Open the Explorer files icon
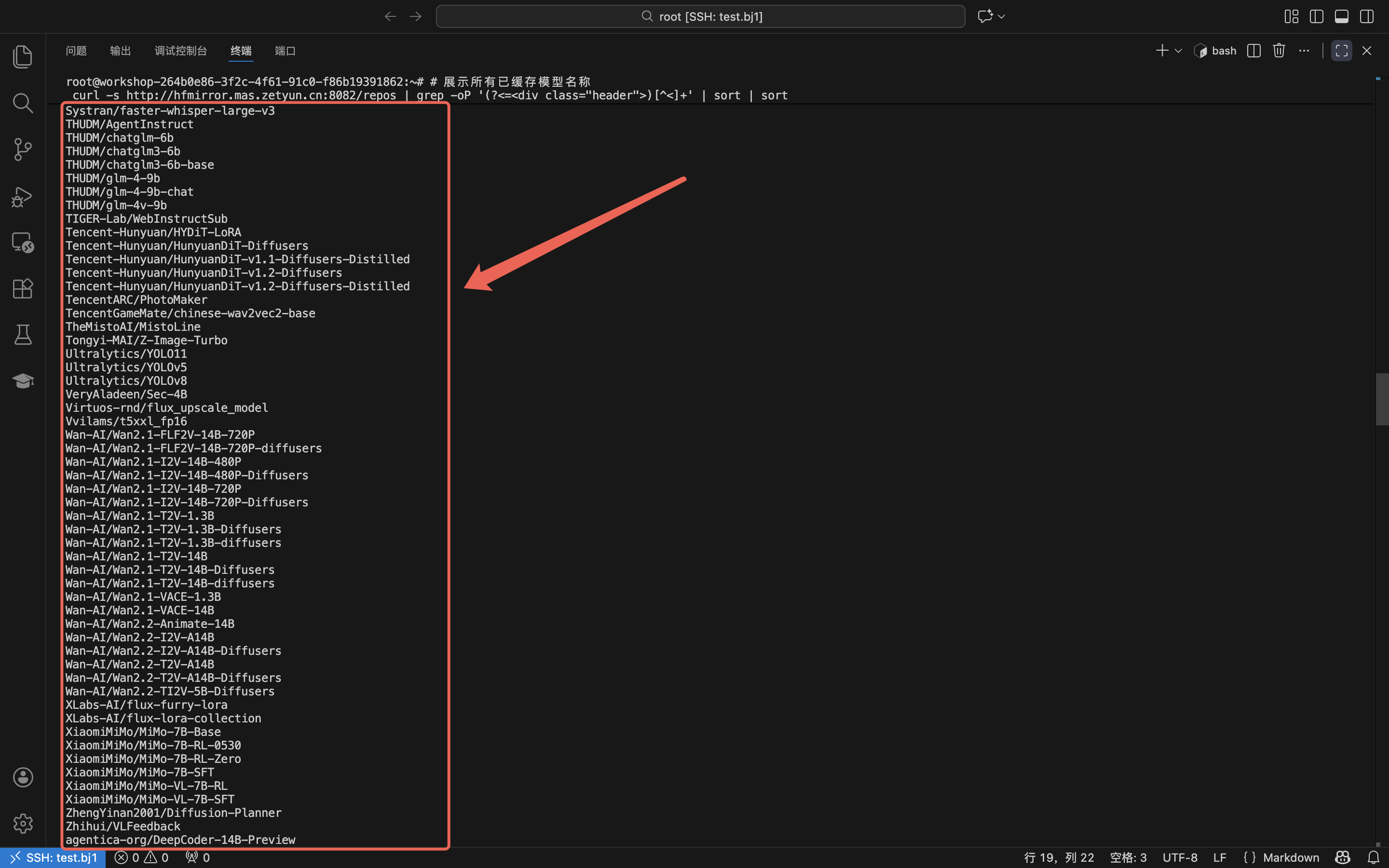1389x868 pixels. pos(22,56)
